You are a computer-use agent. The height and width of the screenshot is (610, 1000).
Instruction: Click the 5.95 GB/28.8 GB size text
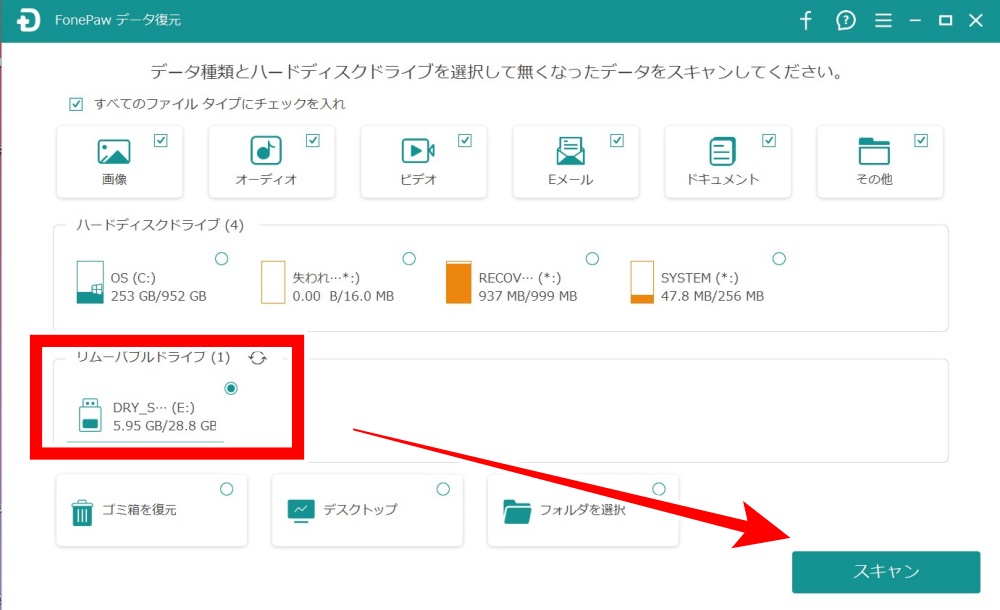pos(165,426)
